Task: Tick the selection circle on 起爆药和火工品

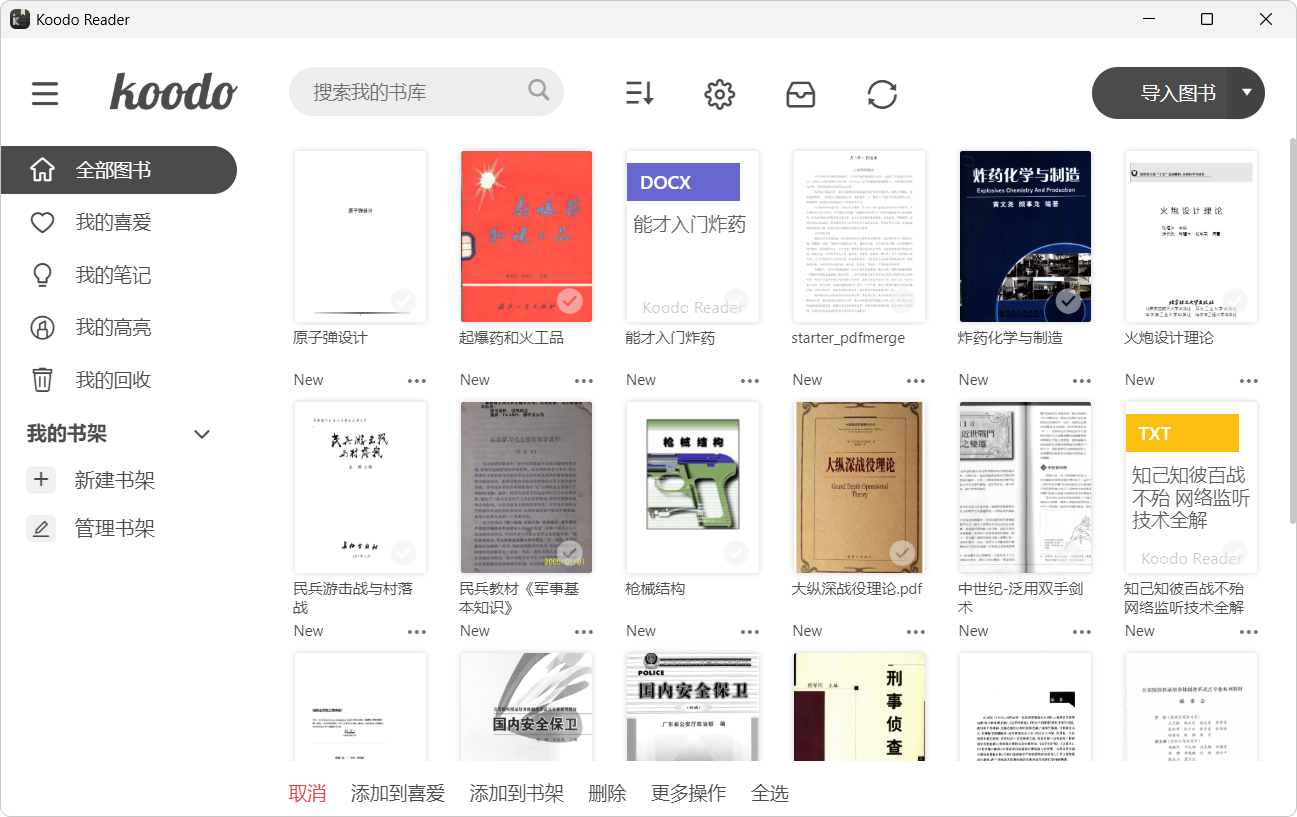Action: [570, 301]
